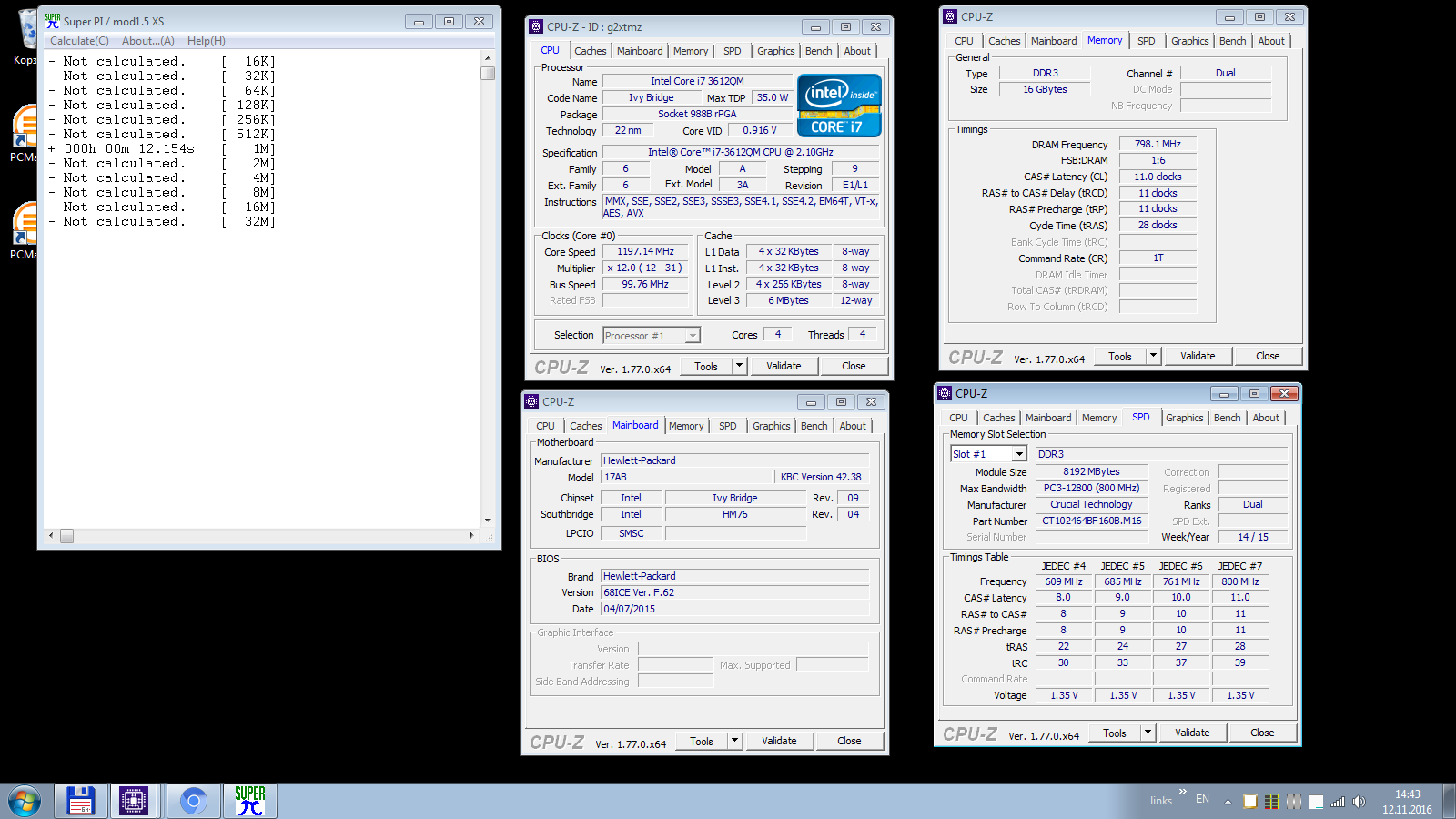Open the volume speaker tray icon
The image size is (1456, 819).
tap(1359, 802)
